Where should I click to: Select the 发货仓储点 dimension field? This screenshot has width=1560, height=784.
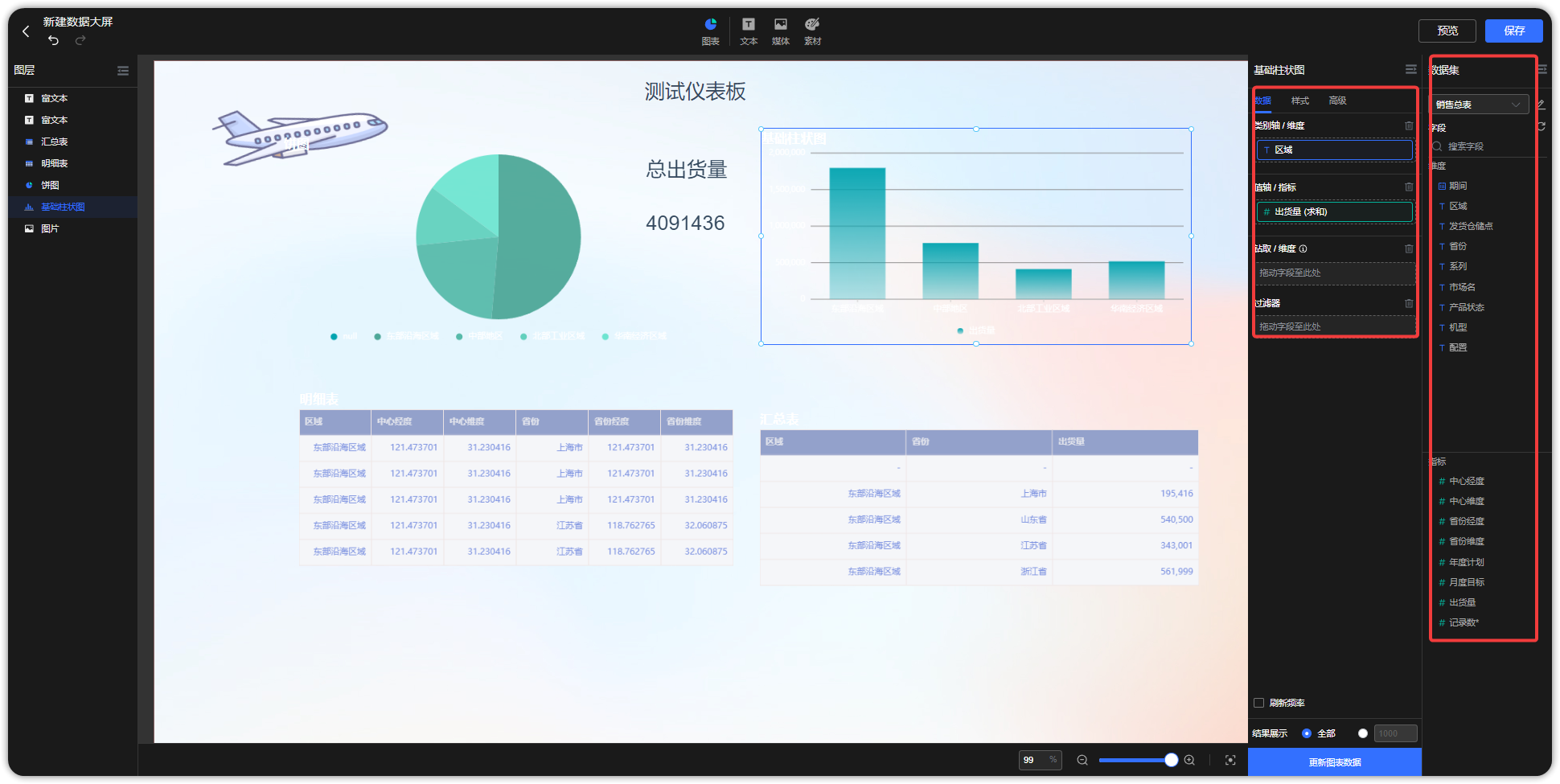click(1471, 226)
